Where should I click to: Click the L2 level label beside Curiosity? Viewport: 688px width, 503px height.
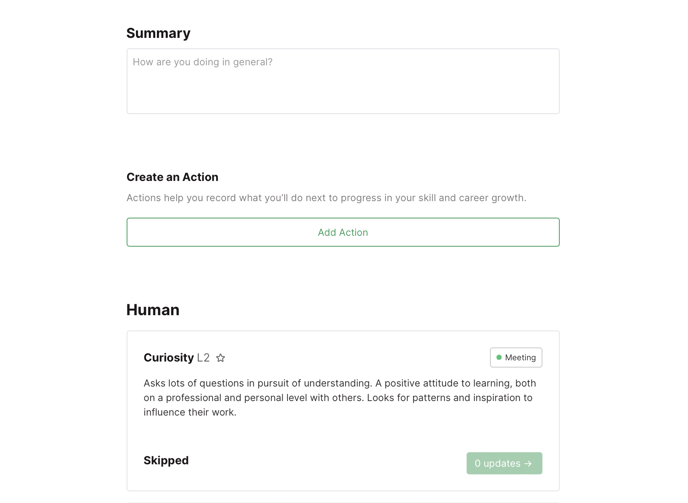tap(203, 358)
